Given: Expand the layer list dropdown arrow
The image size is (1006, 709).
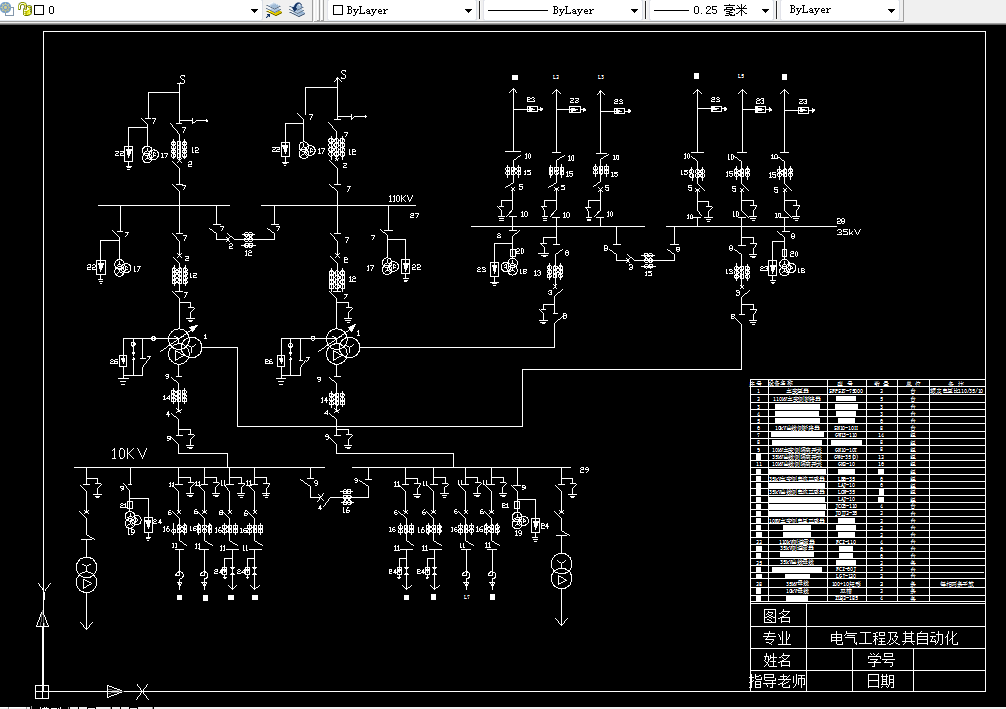Looking at the screenshot, I should pyautogui.click(x=255, y=10).
